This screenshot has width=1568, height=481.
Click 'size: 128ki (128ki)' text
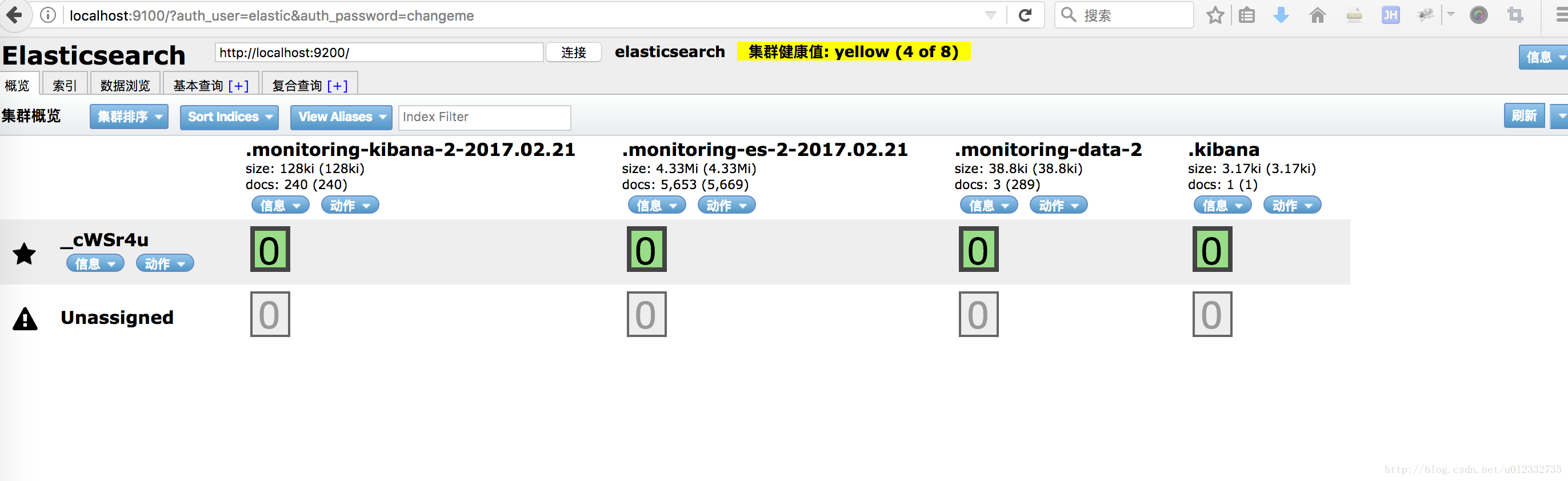click(305, 169)
